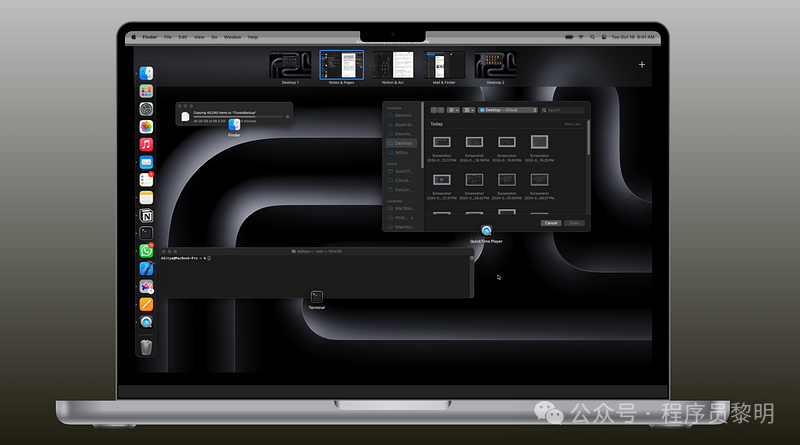The width and height of the screenshot is (800, 445).
Task: Select the Screenshot ending 13.37 PM
Action: [442, 148]
